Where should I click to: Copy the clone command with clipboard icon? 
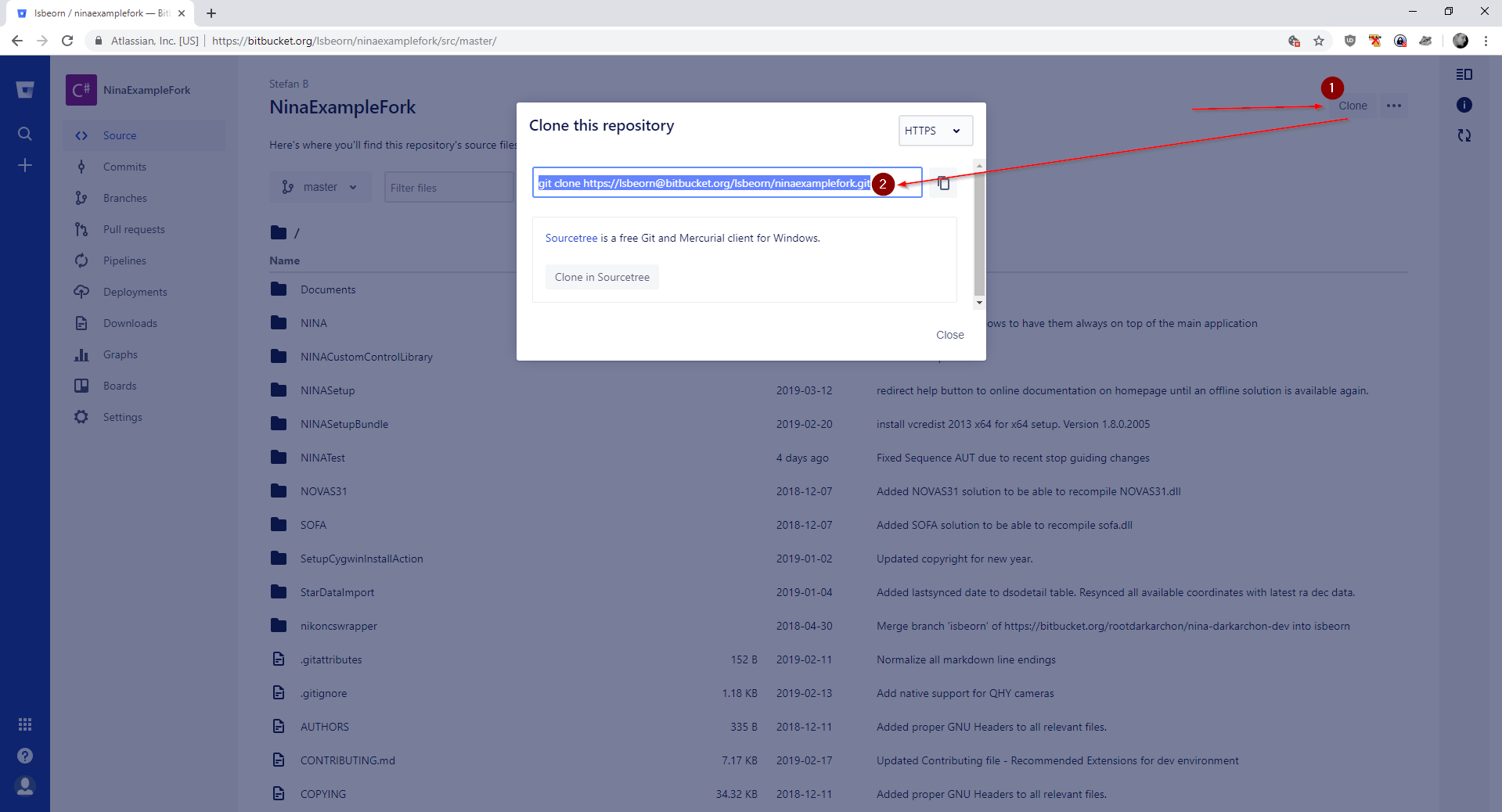click(x=943, y=182)
